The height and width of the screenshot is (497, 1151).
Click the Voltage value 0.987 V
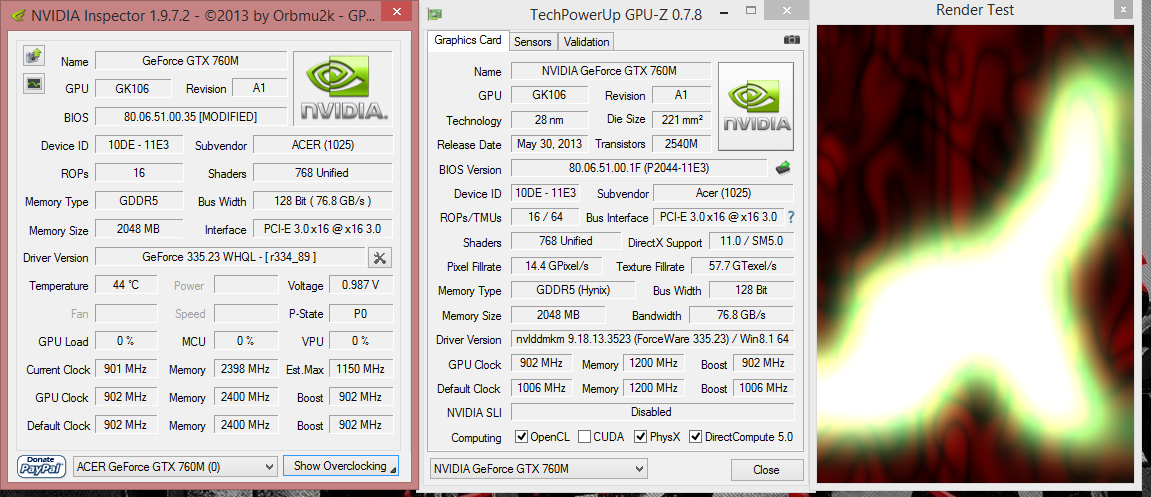point(361,286)
